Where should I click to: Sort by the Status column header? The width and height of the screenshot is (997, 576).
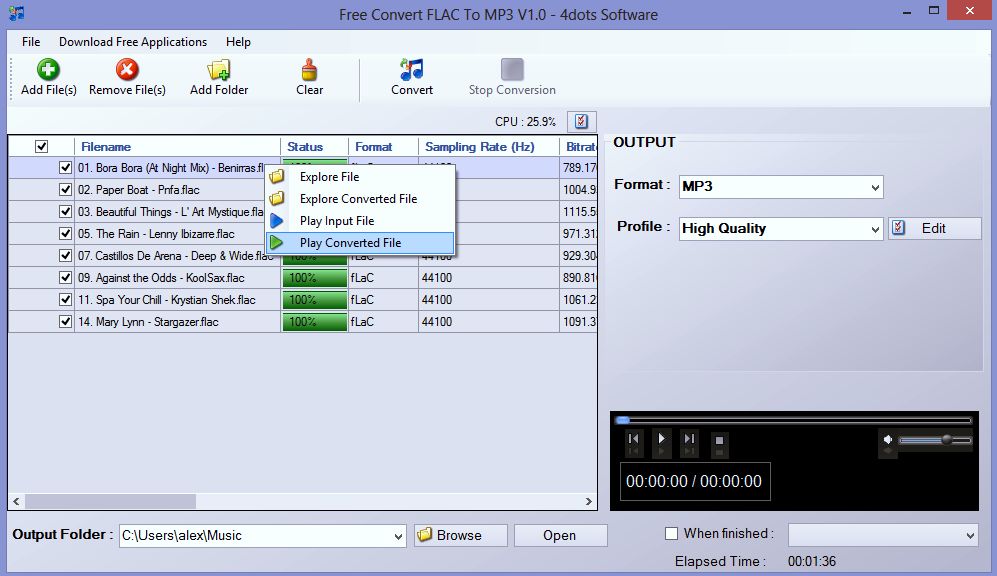pos(314,147)
